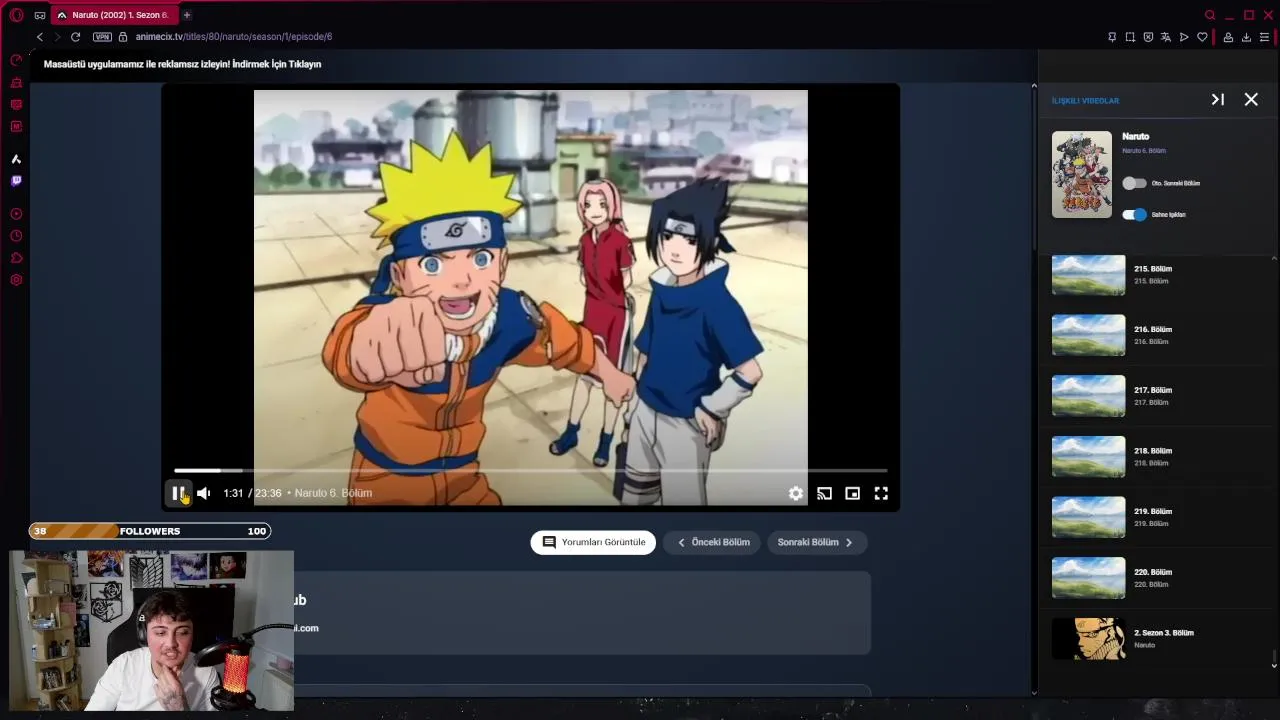Play the 218. Bölüm episode entry
1280x720 pixels.
point(1154,457)
